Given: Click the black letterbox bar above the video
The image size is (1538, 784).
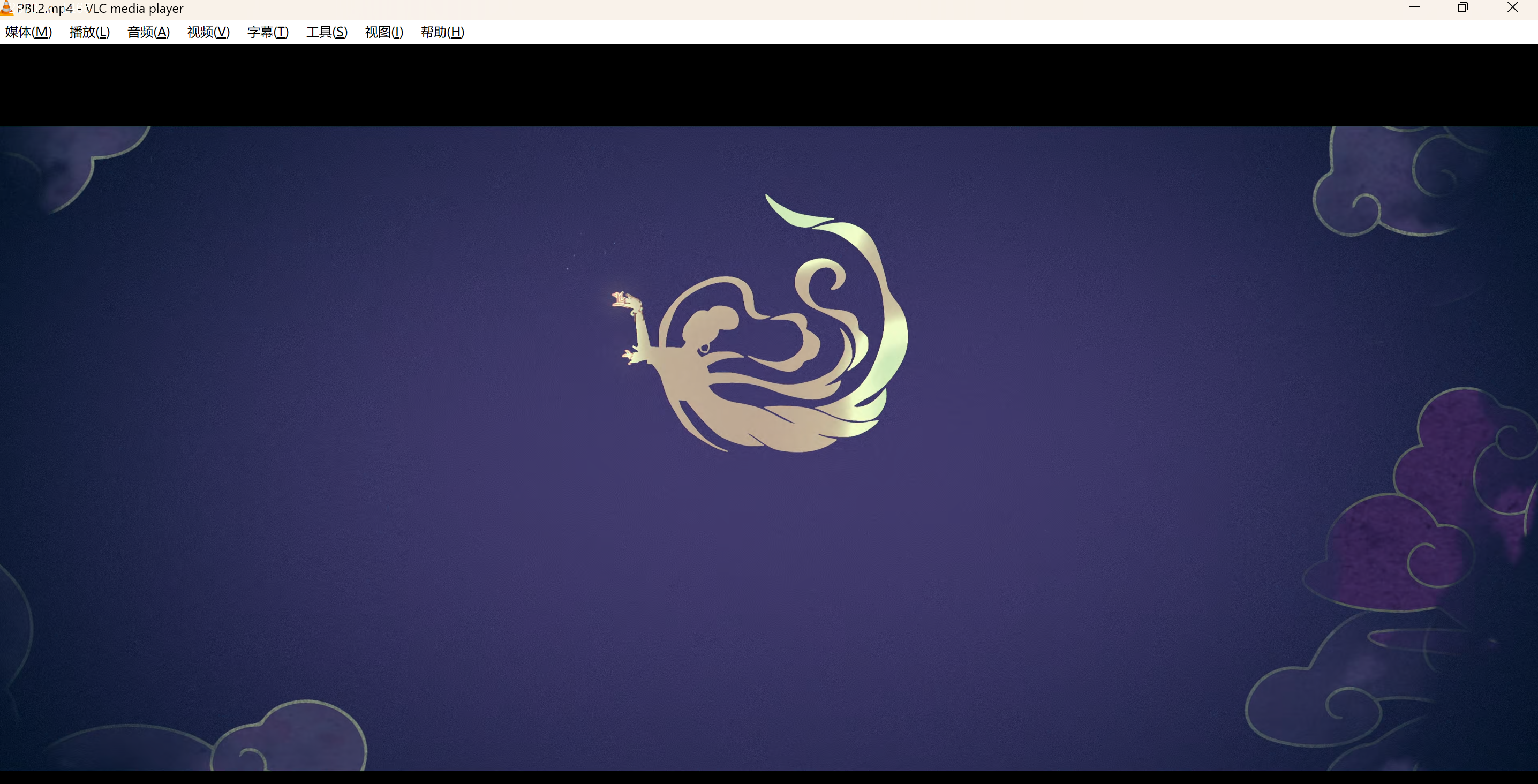Looking at the screenshot, I should click(769, 85).
